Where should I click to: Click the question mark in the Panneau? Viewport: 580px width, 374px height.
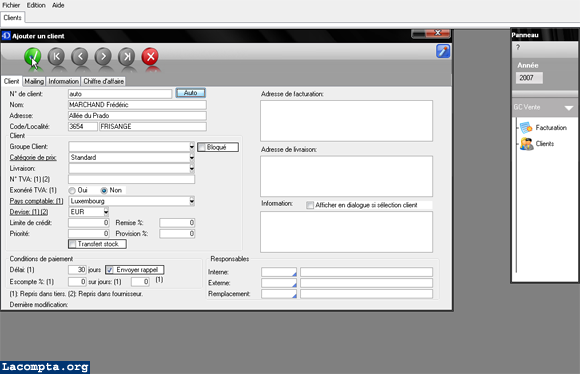518,47
